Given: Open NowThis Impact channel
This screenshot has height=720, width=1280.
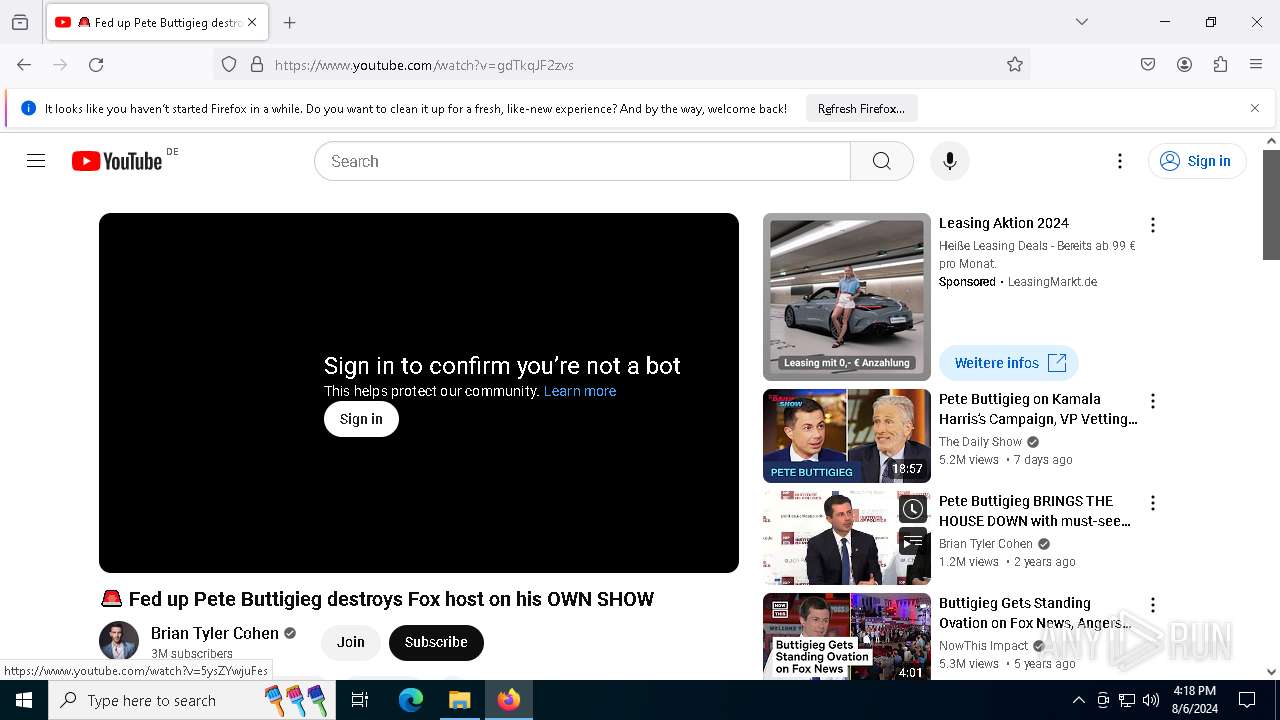Looking at the screenshot, I should (983, 646).
